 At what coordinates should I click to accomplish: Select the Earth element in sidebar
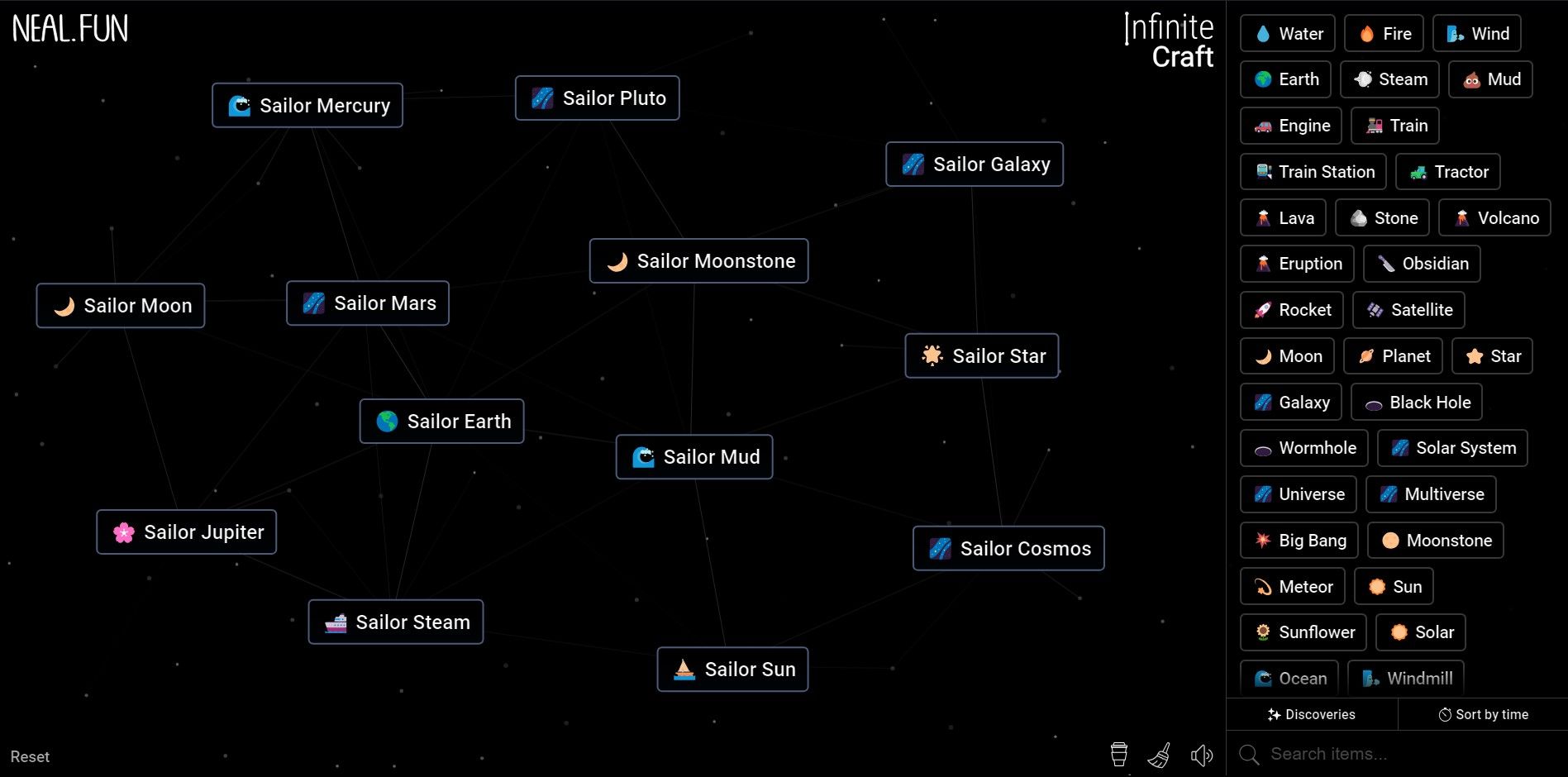coord(1286,79)
